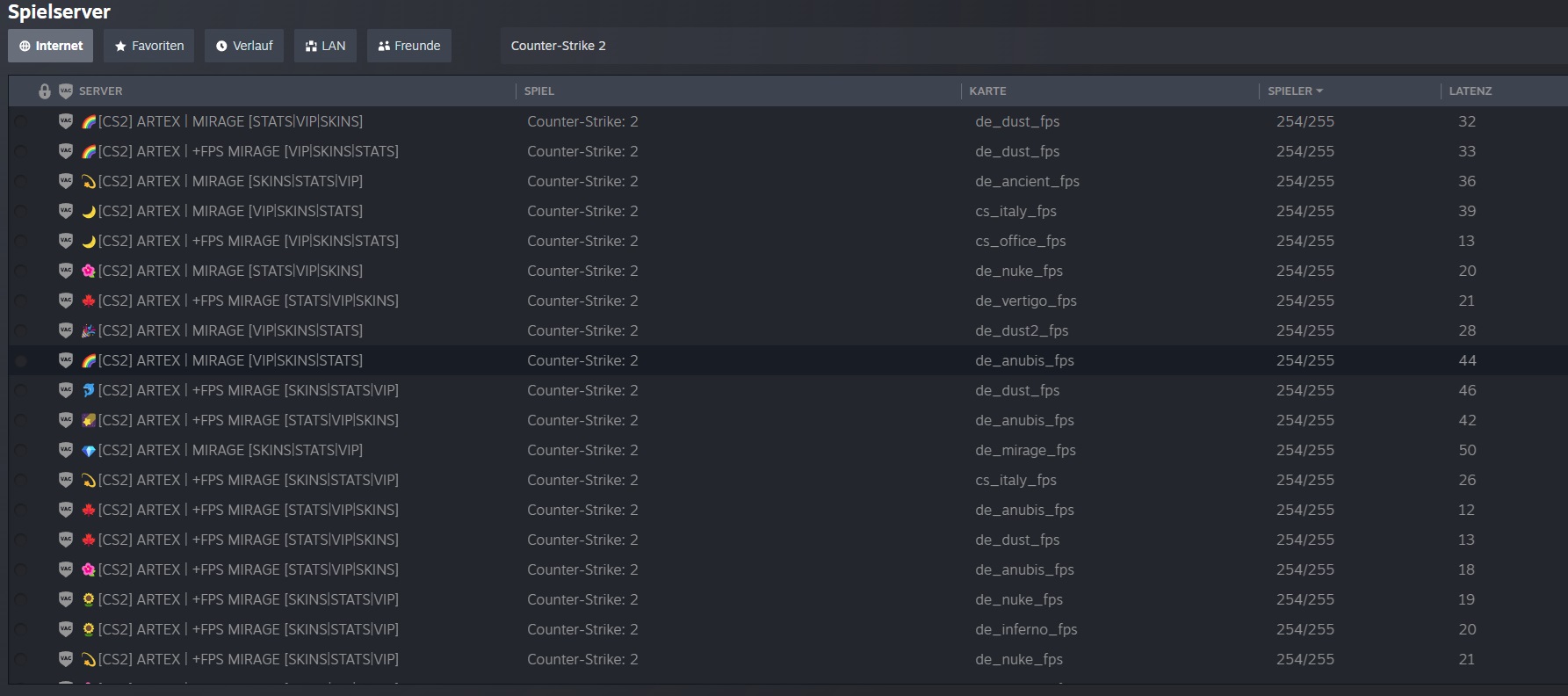Click VAC shield in cs_office_fps row
This screenshot has height=696, width=1568.
[66, 241]
